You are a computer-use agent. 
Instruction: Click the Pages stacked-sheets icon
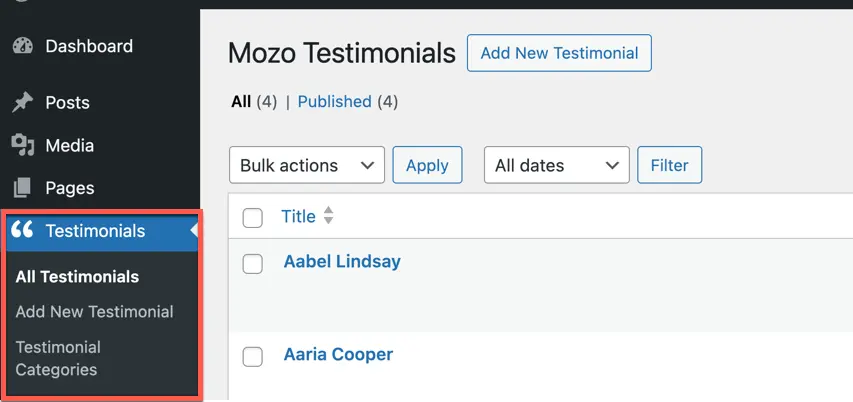22,188
